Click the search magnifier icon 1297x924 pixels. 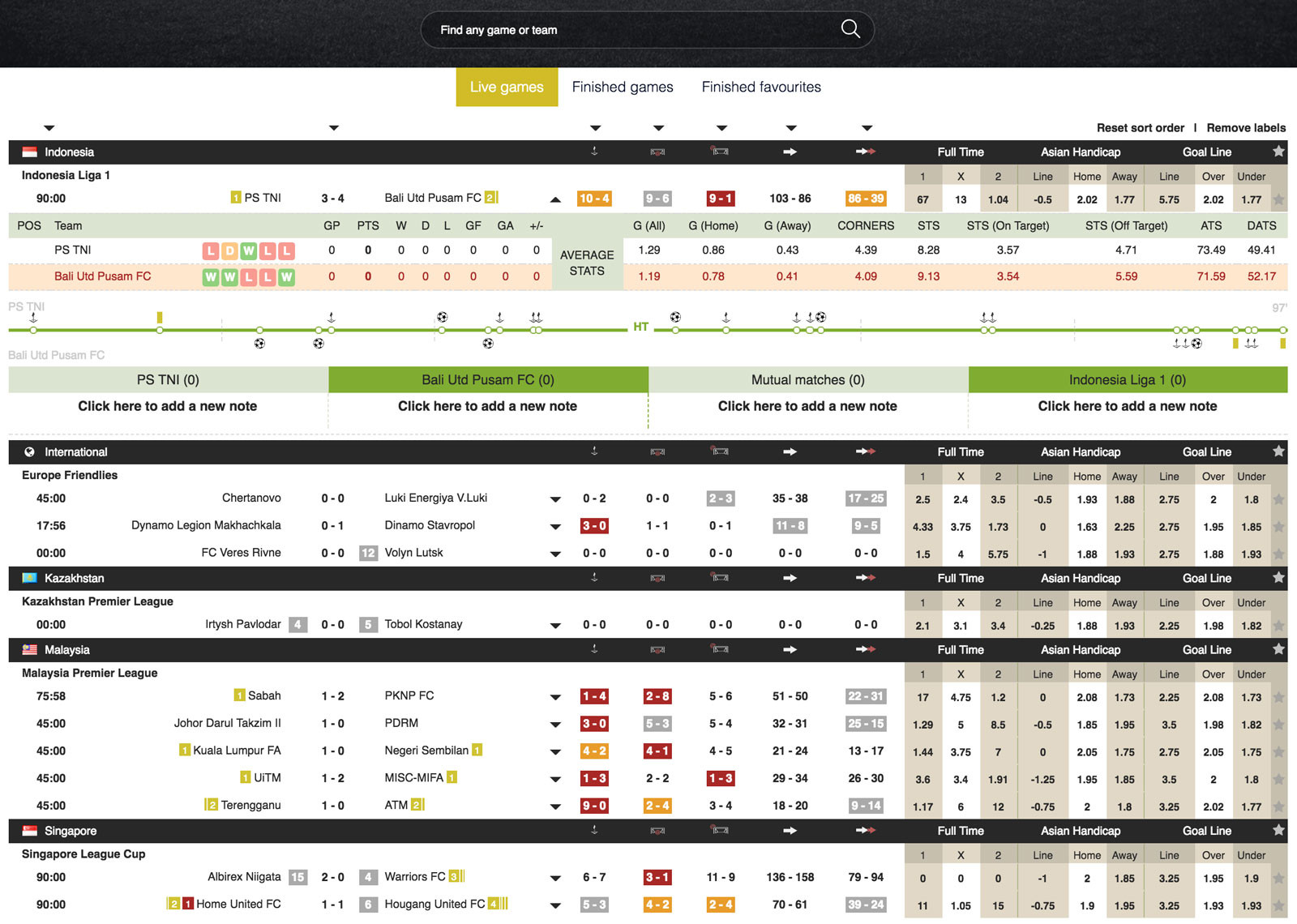click(850, 29)
